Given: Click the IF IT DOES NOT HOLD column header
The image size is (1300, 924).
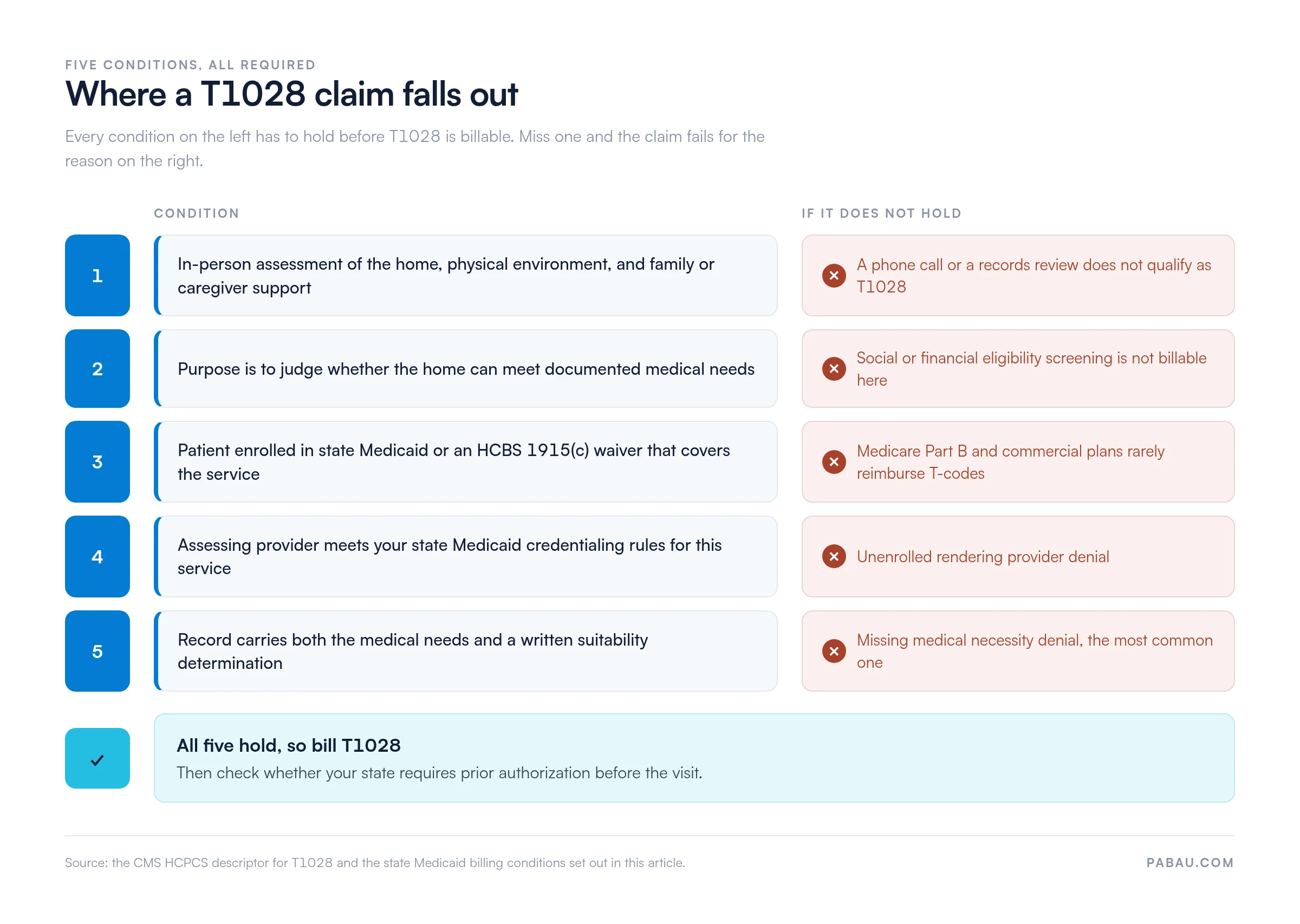Looking at the screenshot, I should point(881,213).
